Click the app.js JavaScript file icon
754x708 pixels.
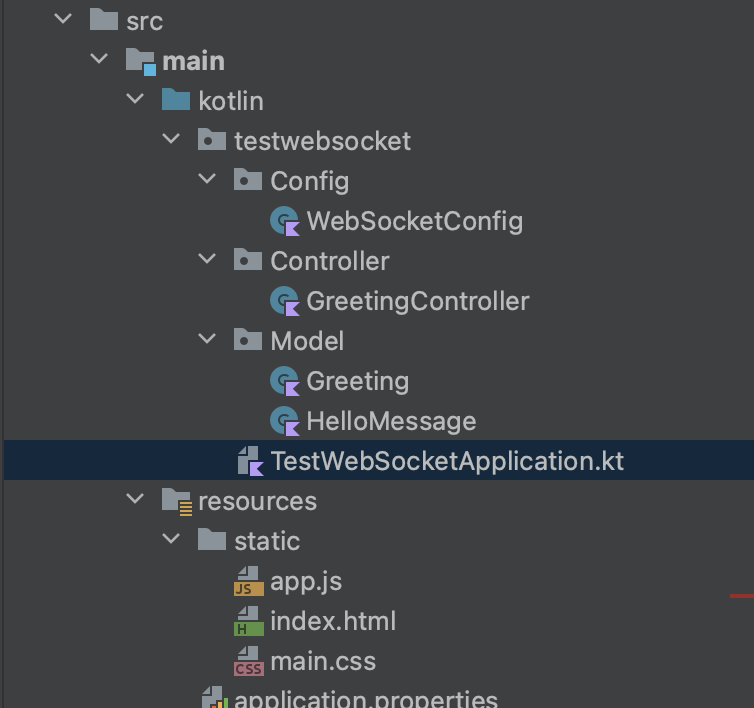tap(247, 581)
